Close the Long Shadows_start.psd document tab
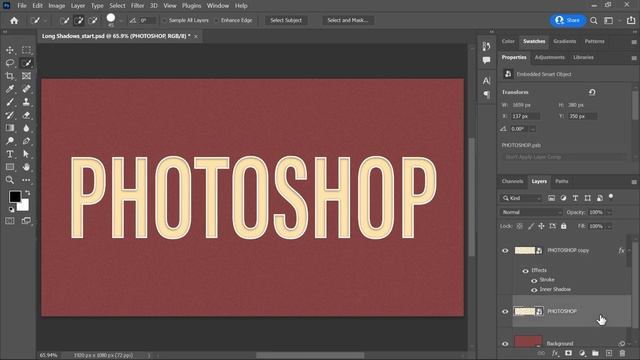This screenshot has height=360, width=640. [x=196, y=36]
